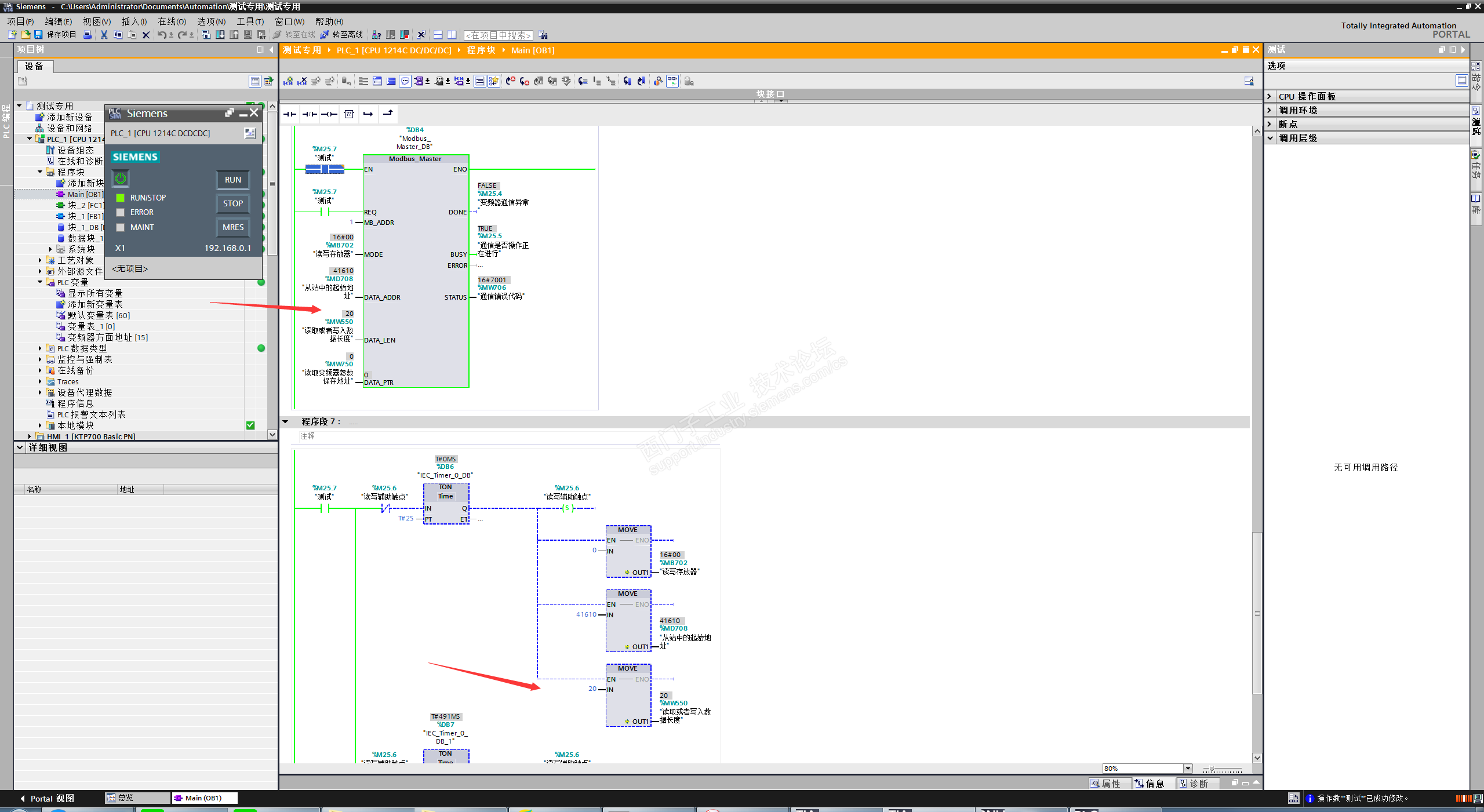The image size is (1484, 812).
Task: Insert a normally open contact
Action: tap(290, 114)
